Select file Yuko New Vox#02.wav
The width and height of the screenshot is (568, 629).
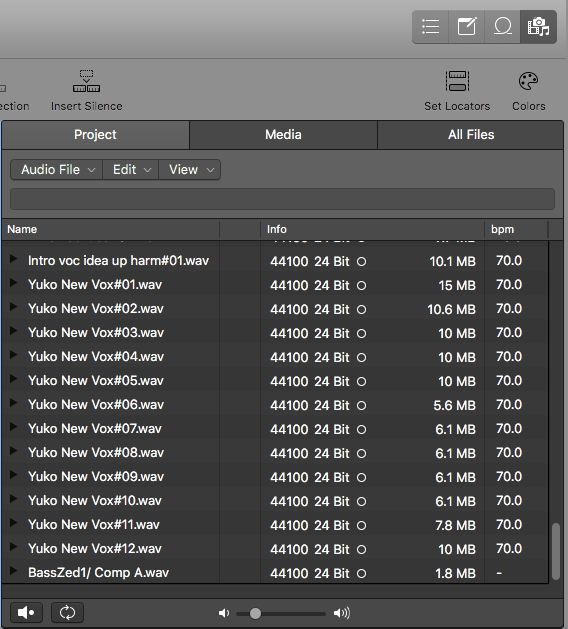tap(96, 309)
